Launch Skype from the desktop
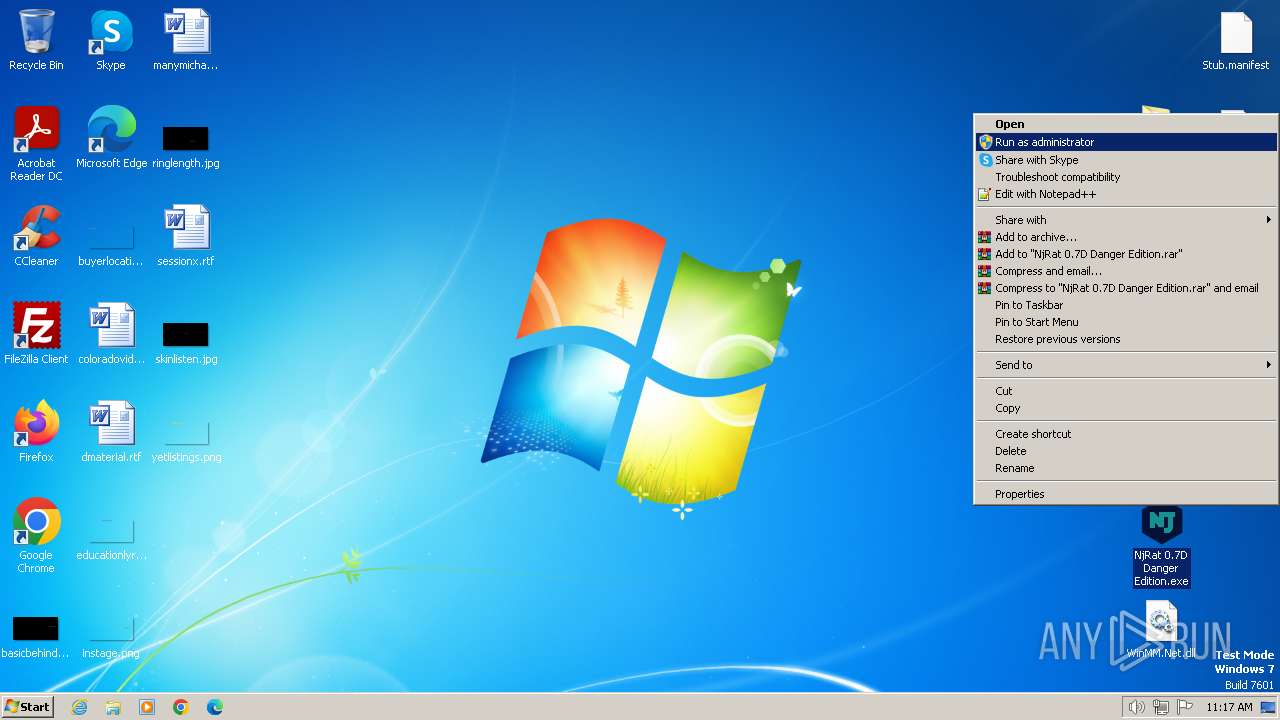This screenshot has width=1280, height=720. tap(111, 40)
